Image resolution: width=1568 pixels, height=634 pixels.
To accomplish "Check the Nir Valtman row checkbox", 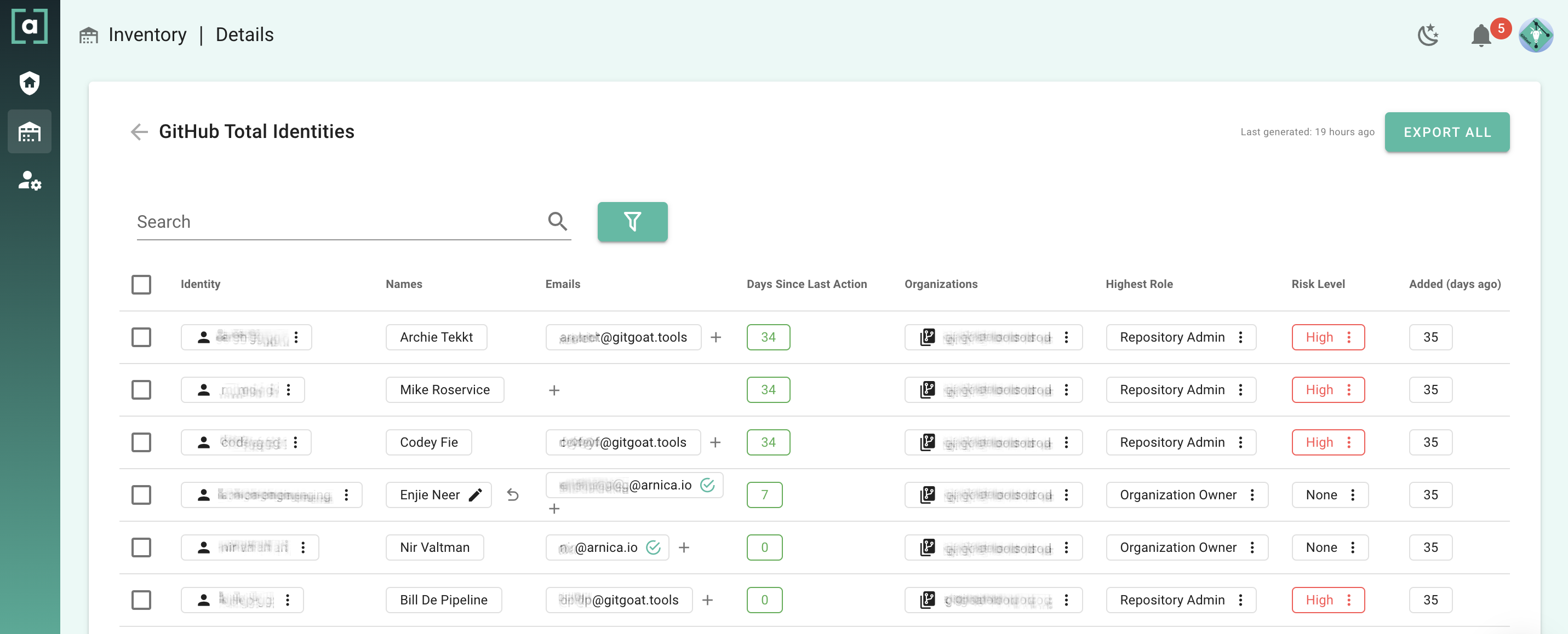I will (x=141, y=547).
